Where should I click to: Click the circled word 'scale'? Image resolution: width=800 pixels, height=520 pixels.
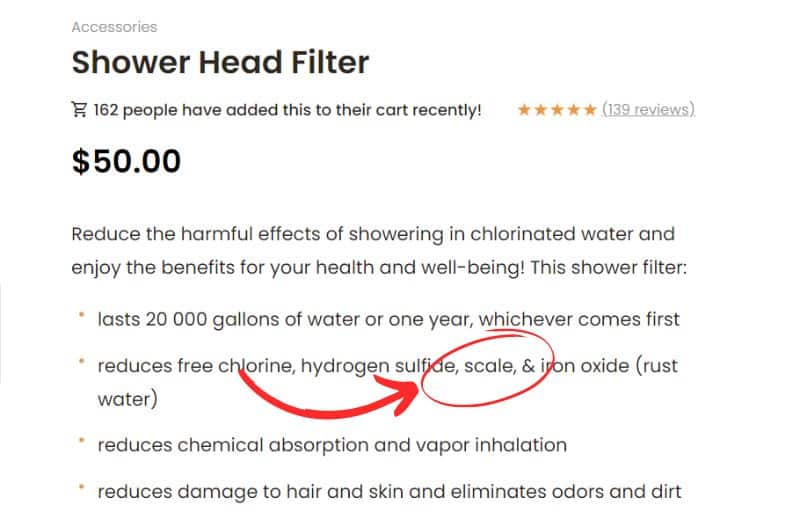tap(488, 366)
